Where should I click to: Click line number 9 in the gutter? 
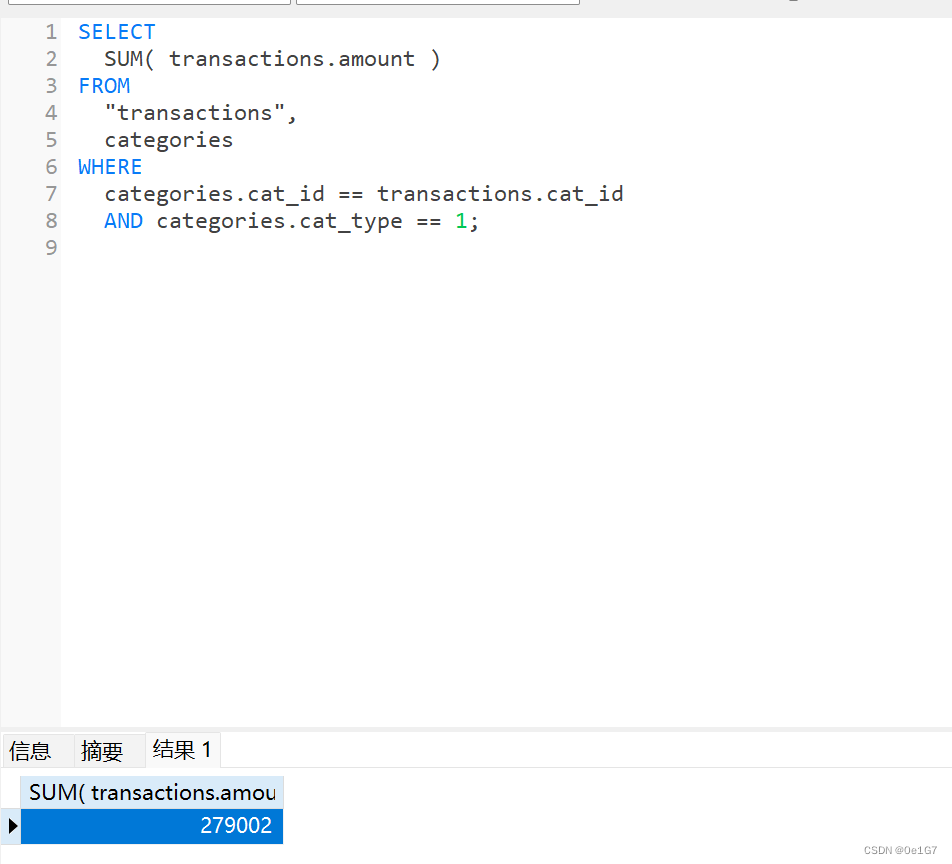[x=51, y=248]
